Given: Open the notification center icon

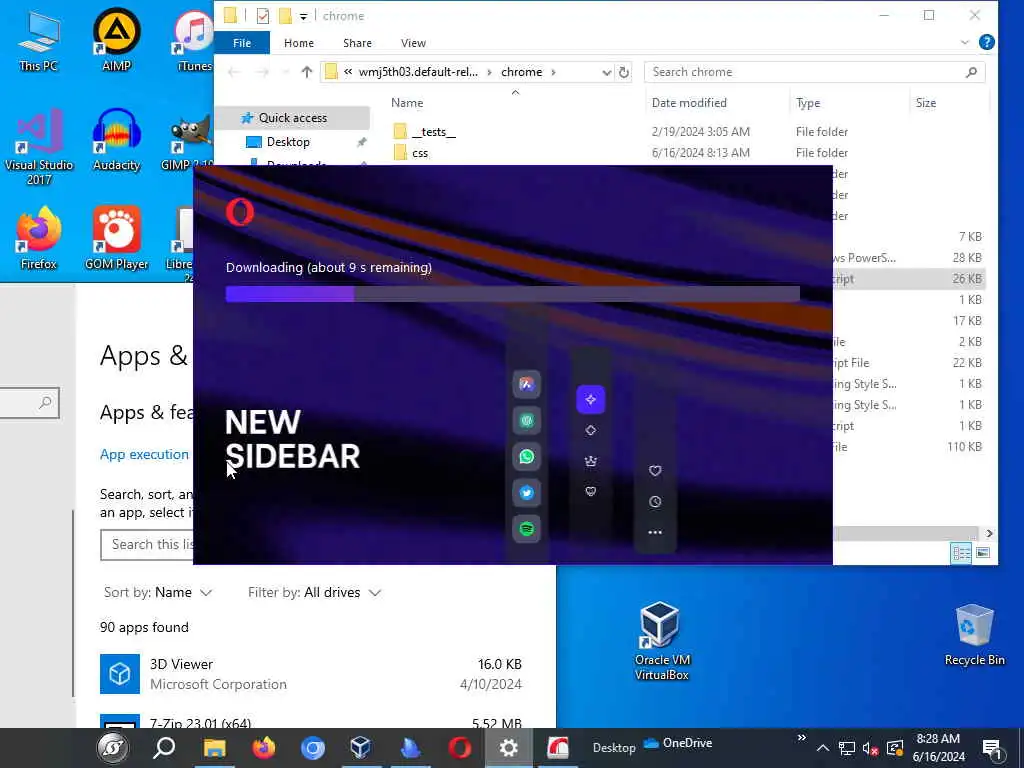Looking at the screenshot, I should pos(993,749).
